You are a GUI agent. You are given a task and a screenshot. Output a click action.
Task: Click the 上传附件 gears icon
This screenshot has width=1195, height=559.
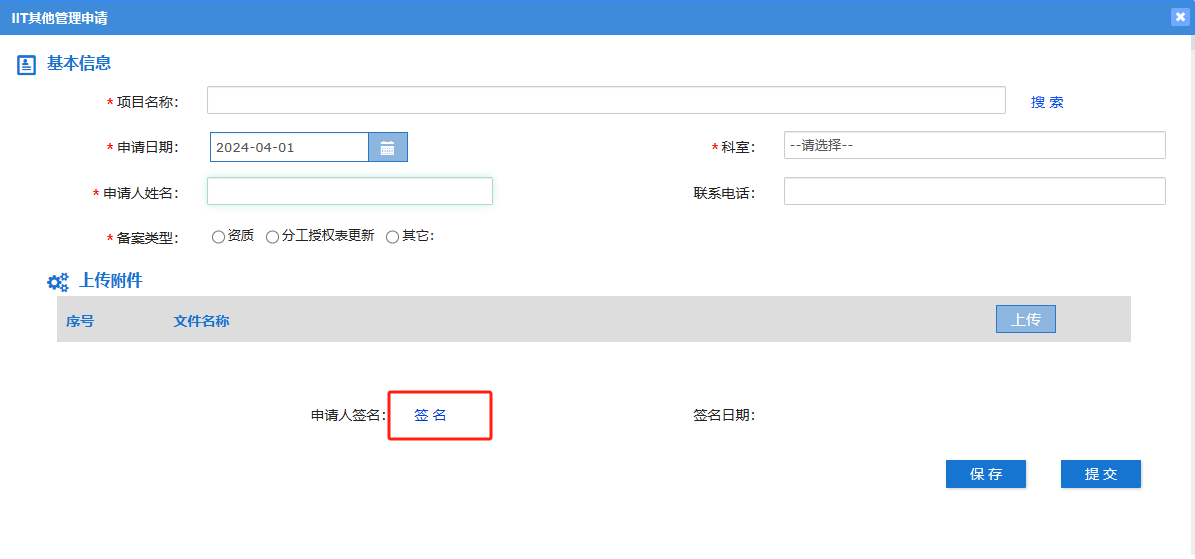pos(58,282)
